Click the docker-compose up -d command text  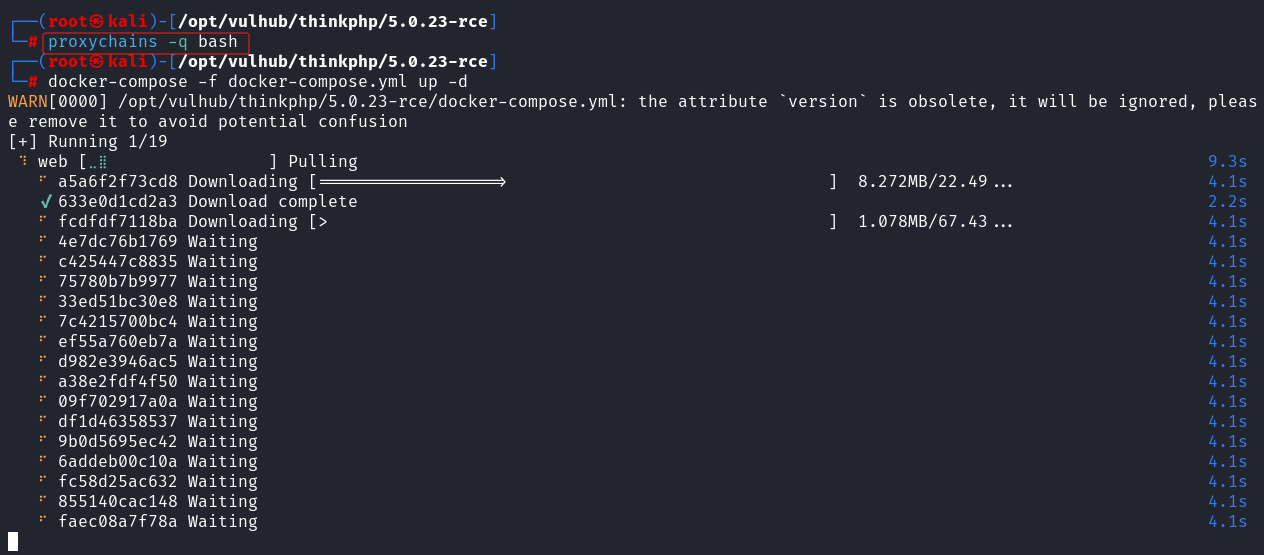pos(258,82)
